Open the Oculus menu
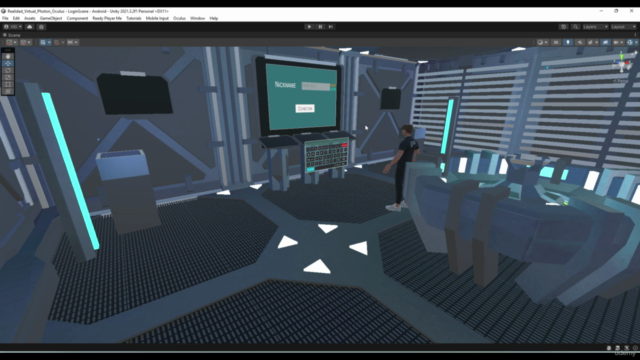640x360 pixels. (179, 18)
